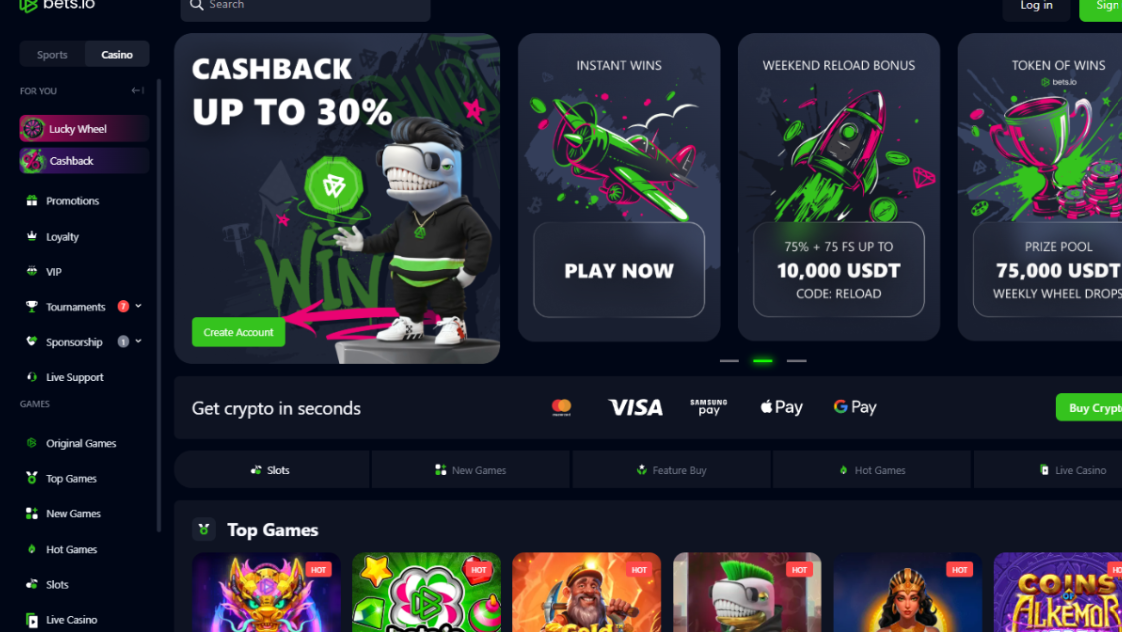Click the Cashback percent icon in sidebar

coord(31,161)
